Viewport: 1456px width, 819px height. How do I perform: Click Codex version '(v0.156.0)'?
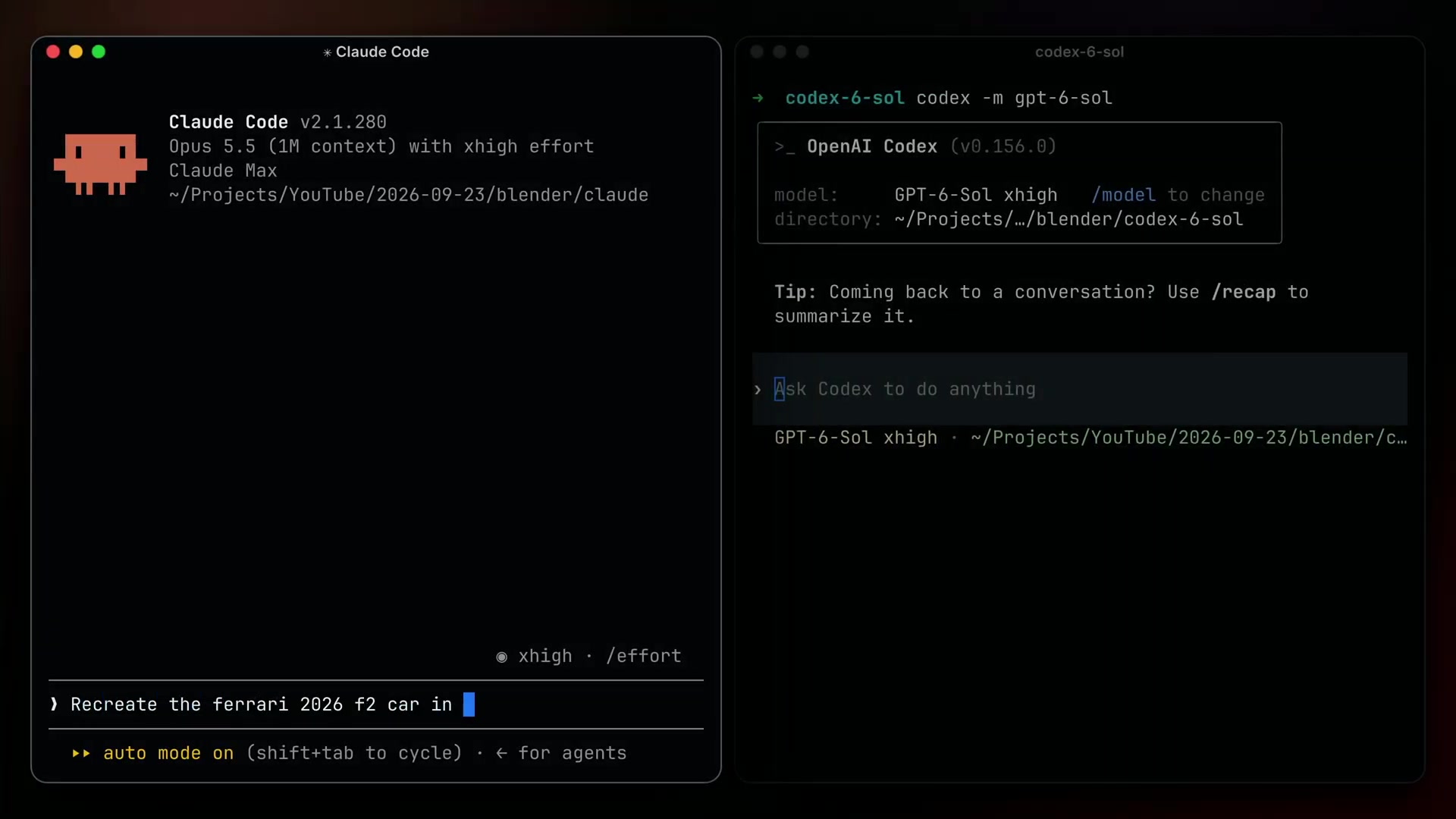pyautogui.click(x=1003, y=146)
